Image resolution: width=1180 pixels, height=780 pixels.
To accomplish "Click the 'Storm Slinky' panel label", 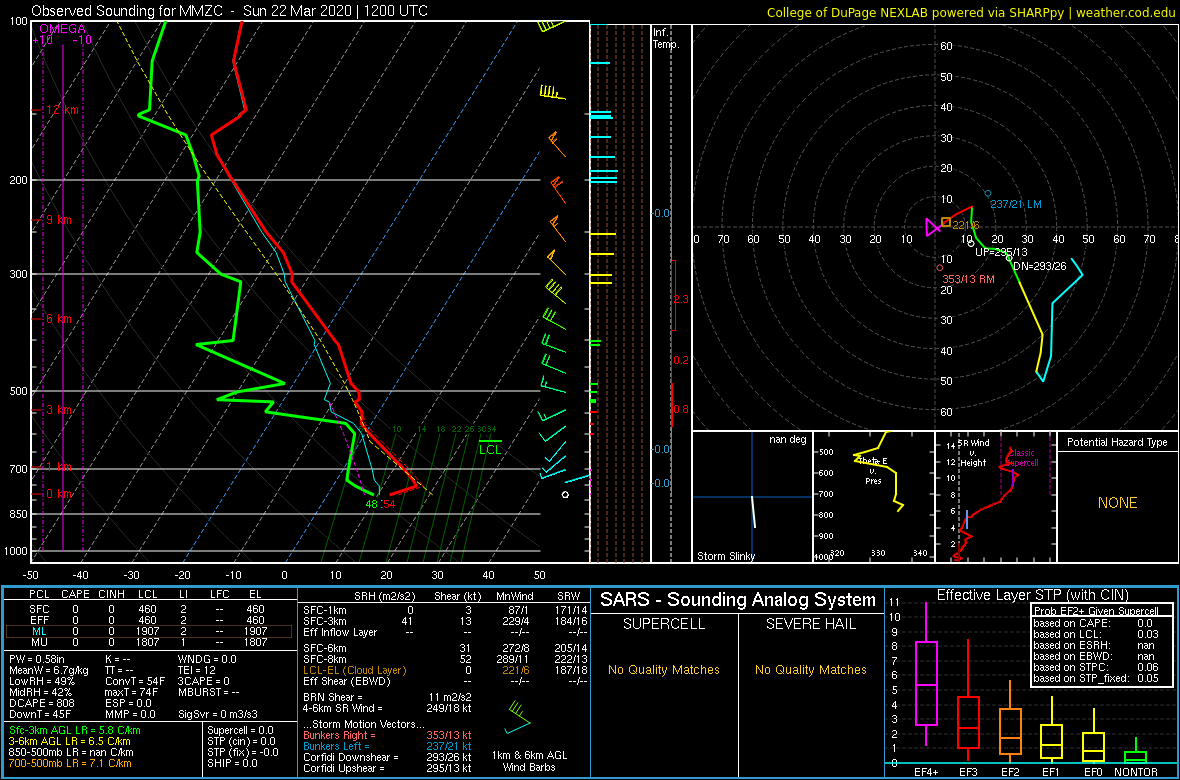I will [725, 556].
